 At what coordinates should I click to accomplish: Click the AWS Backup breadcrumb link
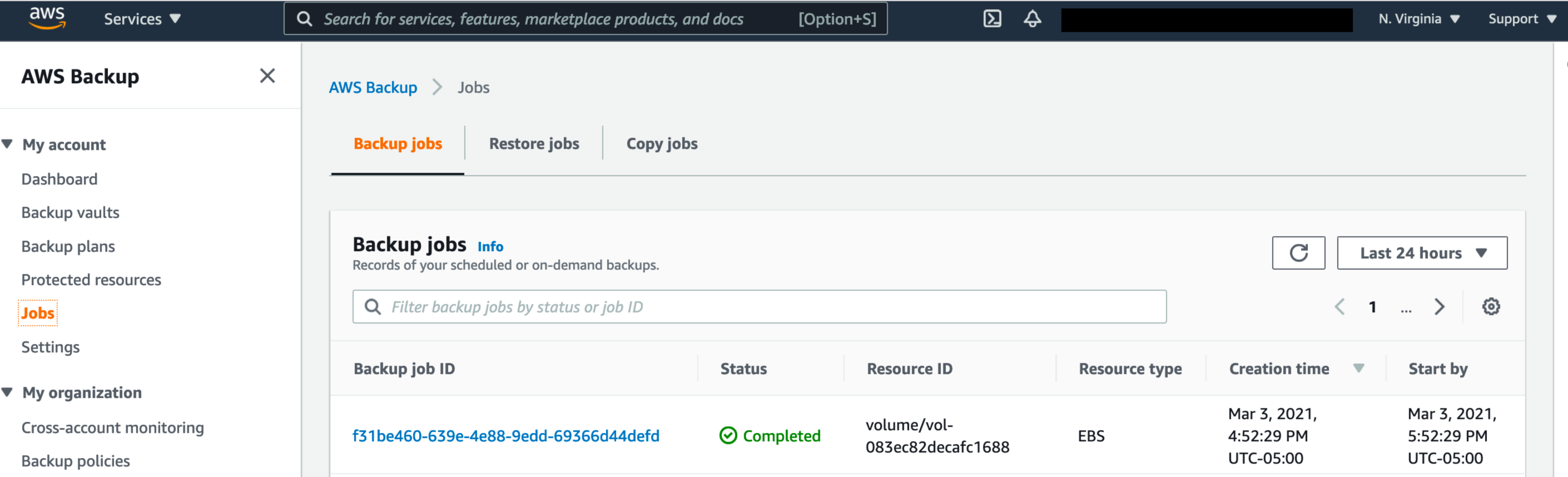pyautogui.click(x=373, y=88)
